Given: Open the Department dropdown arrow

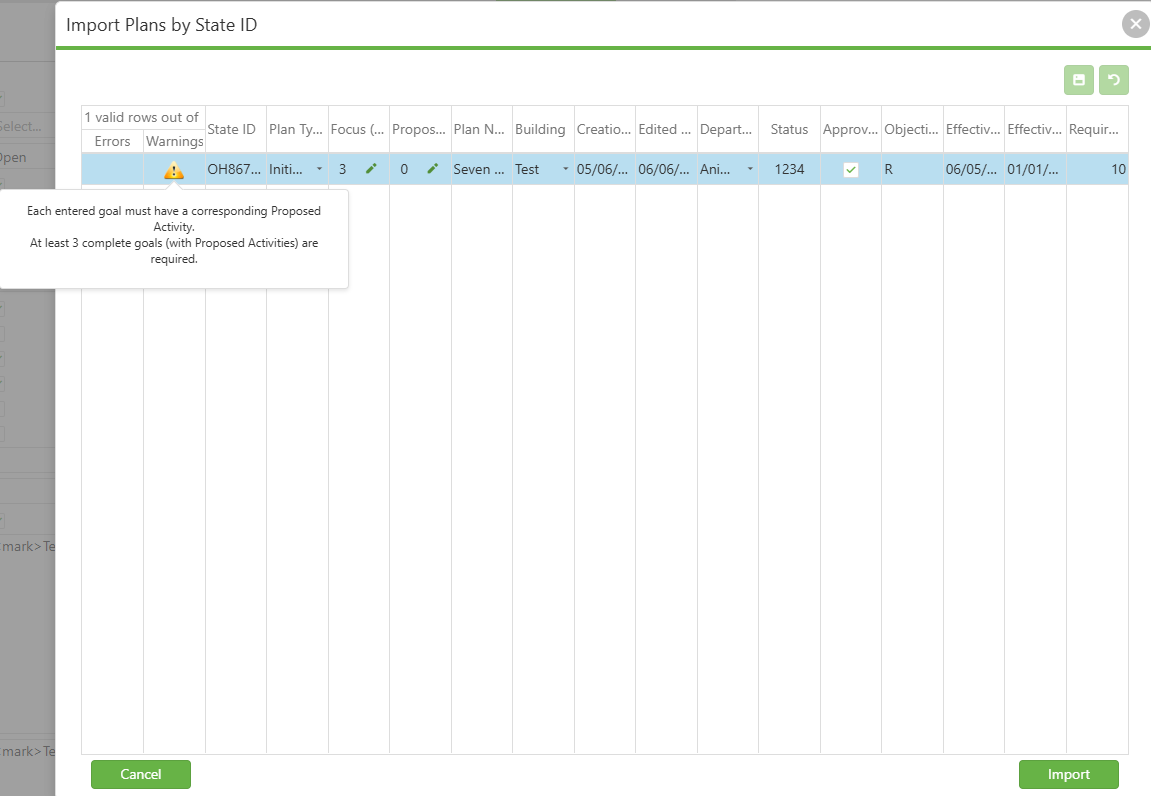Looking at the screenshot, I should click(750, 169).
